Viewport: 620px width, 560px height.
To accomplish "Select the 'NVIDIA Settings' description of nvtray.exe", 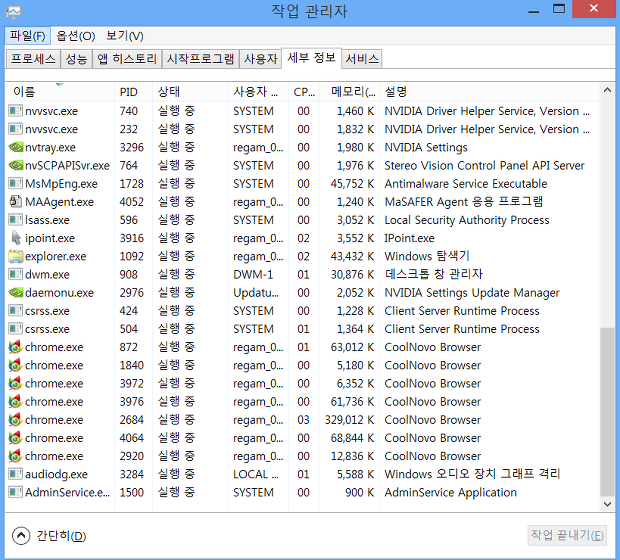I will coord(426,147).
